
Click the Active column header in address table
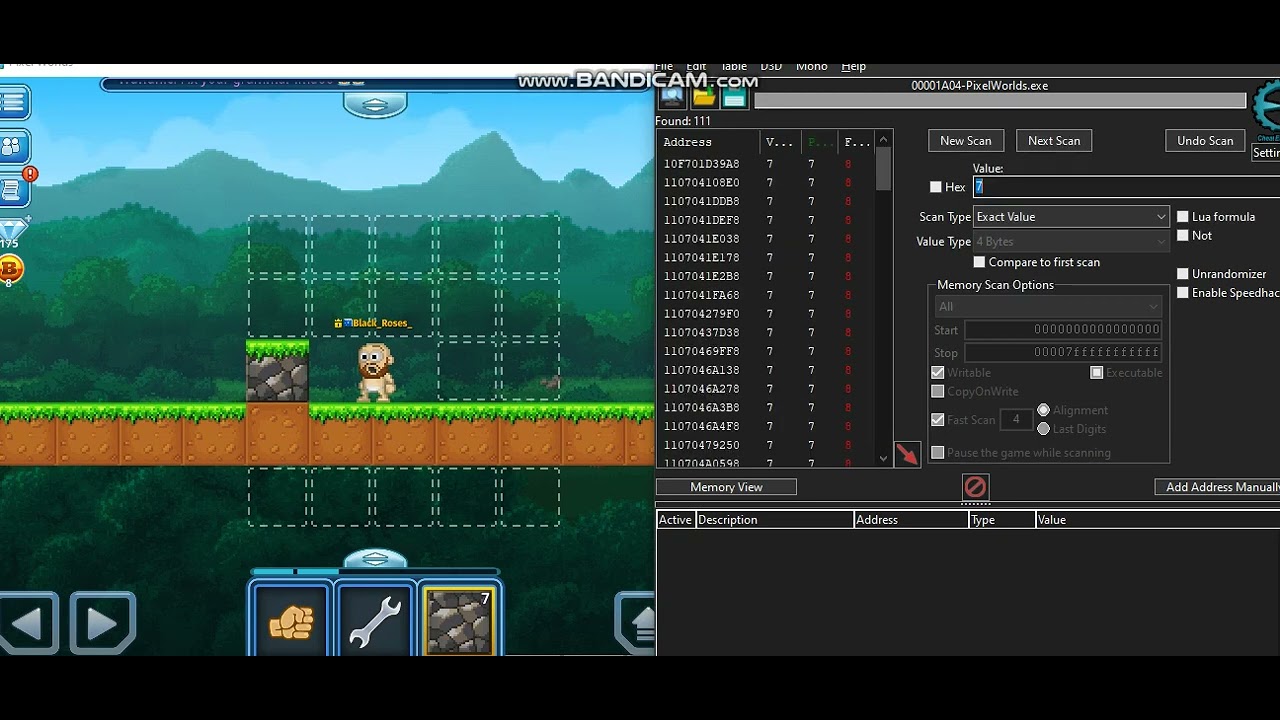pyautogui.click(x=676, y=520)
